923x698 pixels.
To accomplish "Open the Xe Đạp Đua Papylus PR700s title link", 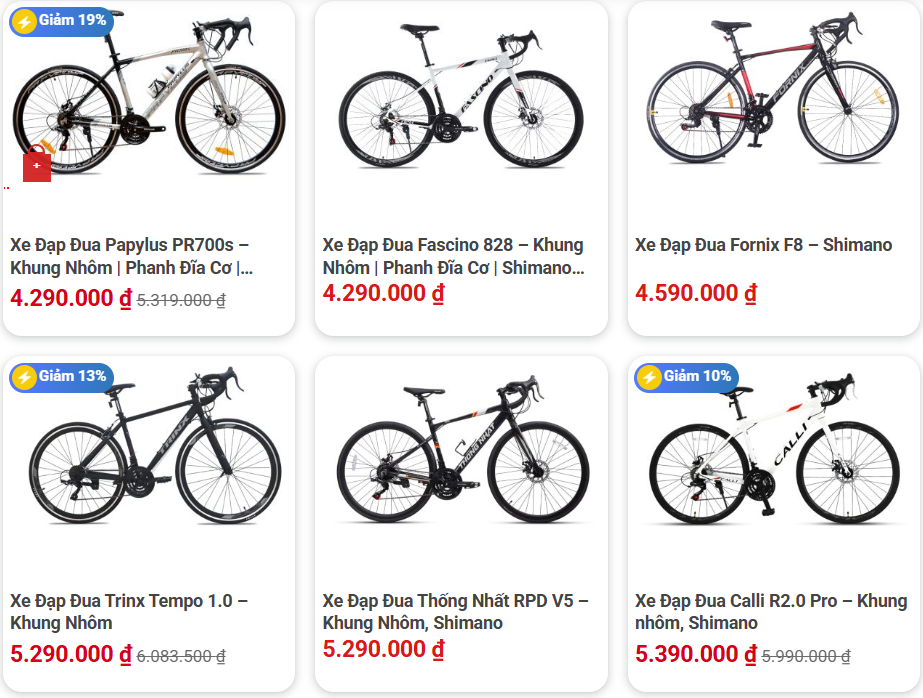I will coord(130,256).
